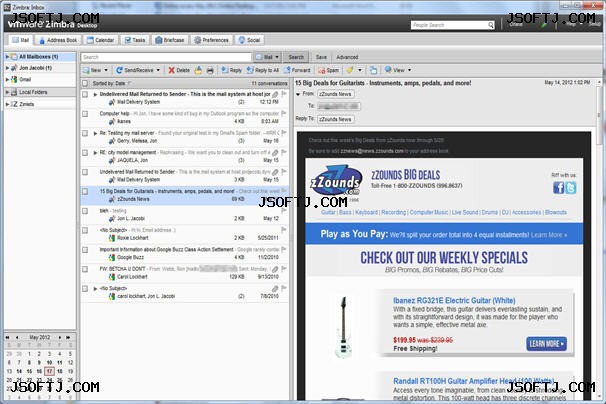The width and height of the screenshot is (606, 404).
Task: Click the Save search button
Action: pos(321,57)
